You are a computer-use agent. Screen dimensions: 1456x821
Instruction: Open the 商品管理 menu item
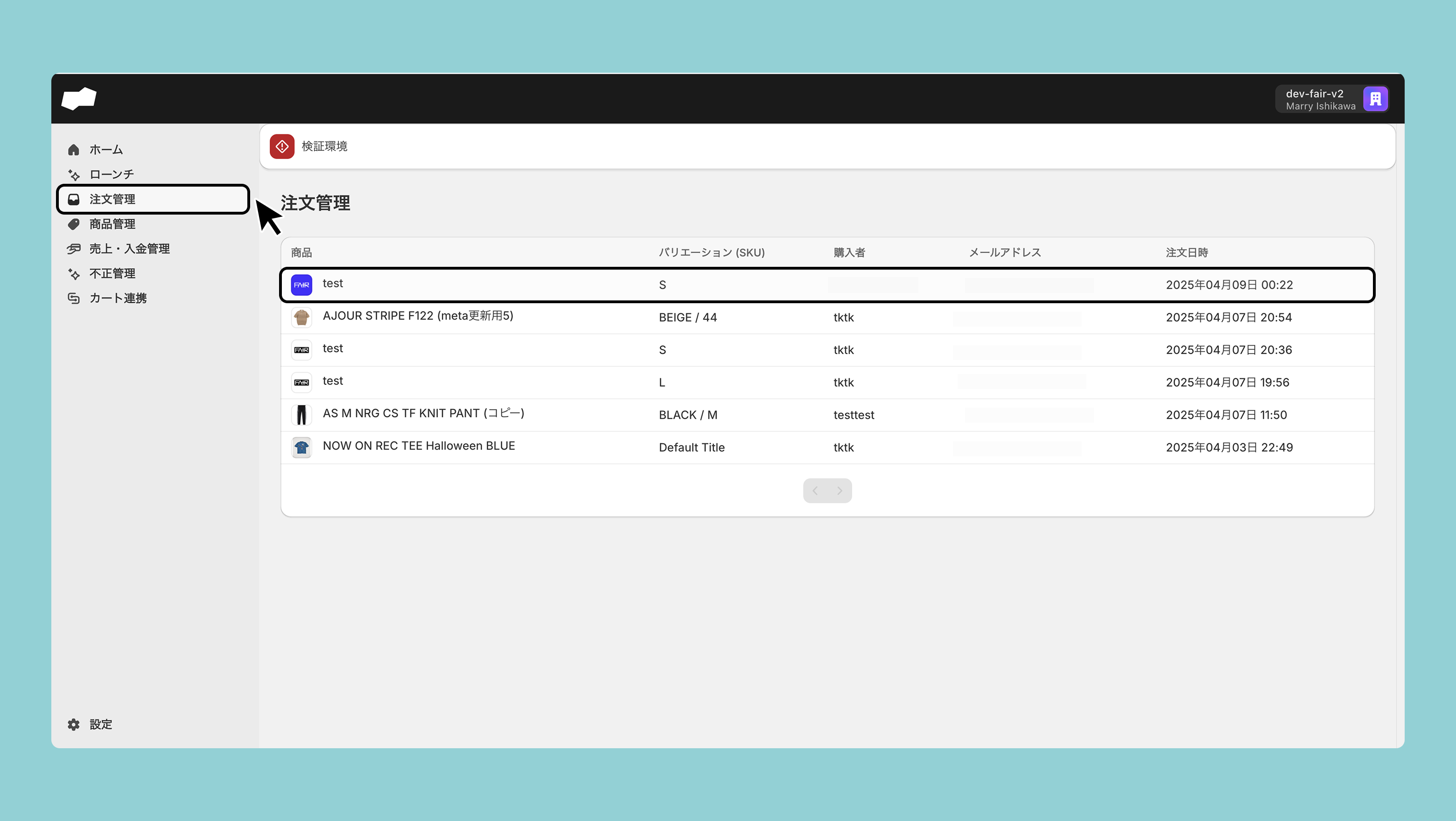pyautogui.click(x=112, y=224)
